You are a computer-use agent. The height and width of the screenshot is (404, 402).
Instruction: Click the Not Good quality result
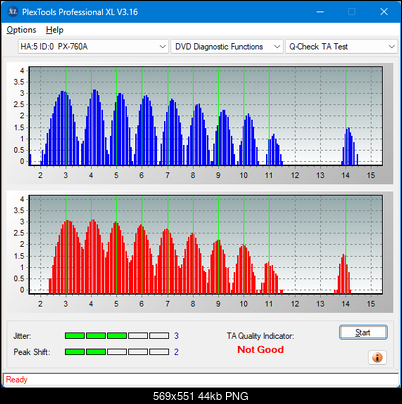click(x=260, y=350)
